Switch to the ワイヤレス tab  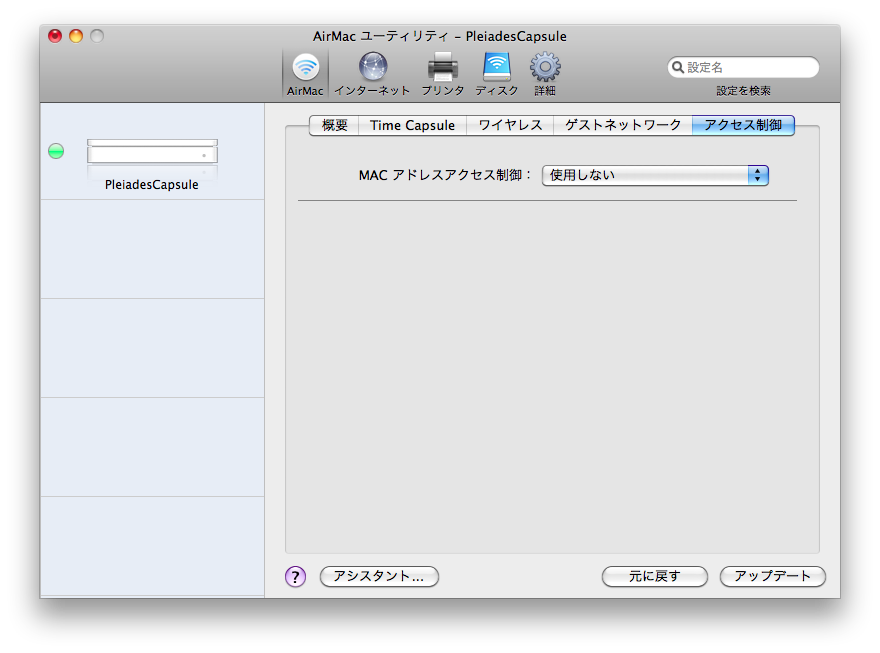510,125
